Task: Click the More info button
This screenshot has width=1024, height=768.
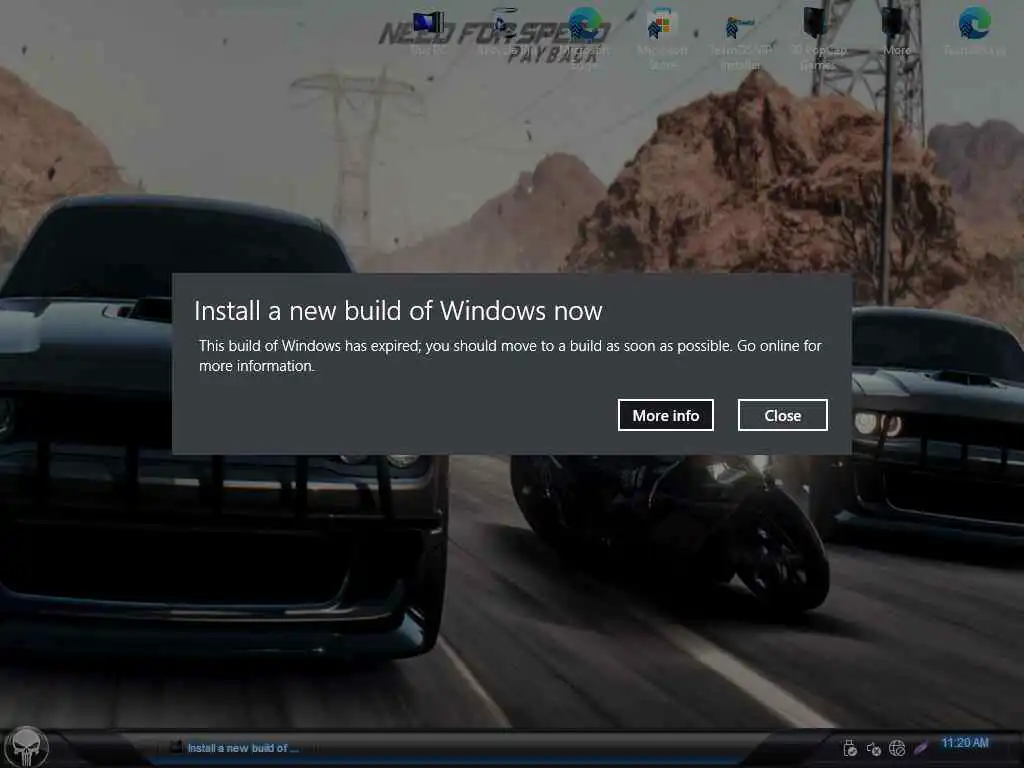Action: click(665, 415)
